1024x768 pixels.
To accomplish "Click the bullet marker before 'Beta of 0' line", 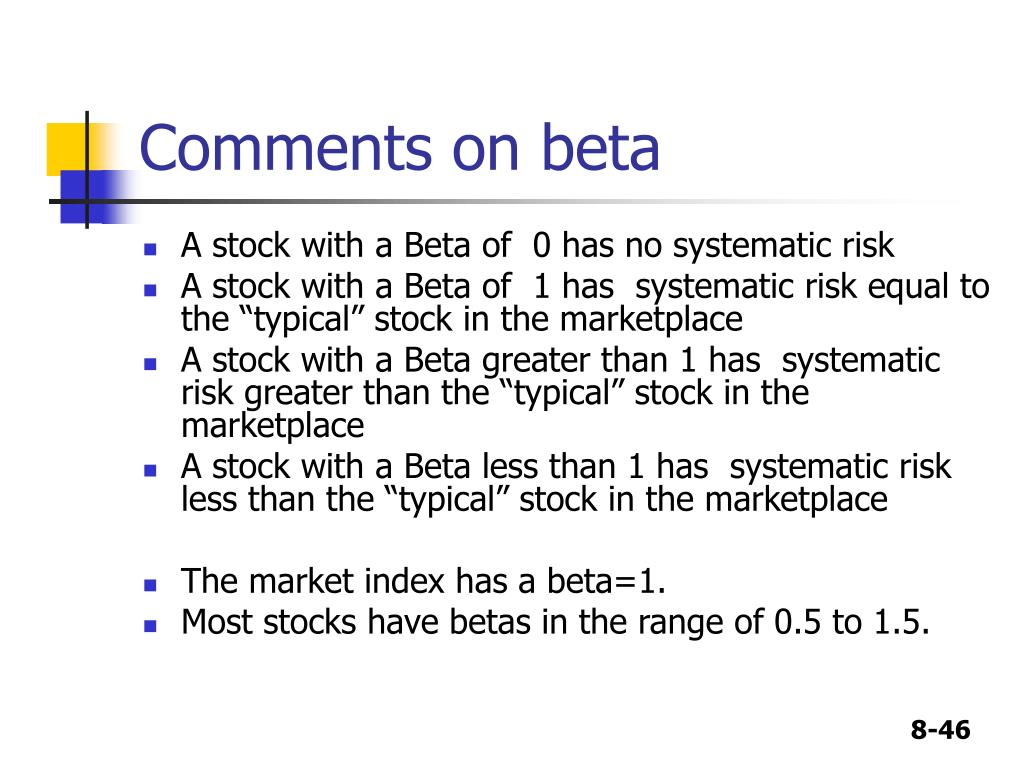I will 150,249.
